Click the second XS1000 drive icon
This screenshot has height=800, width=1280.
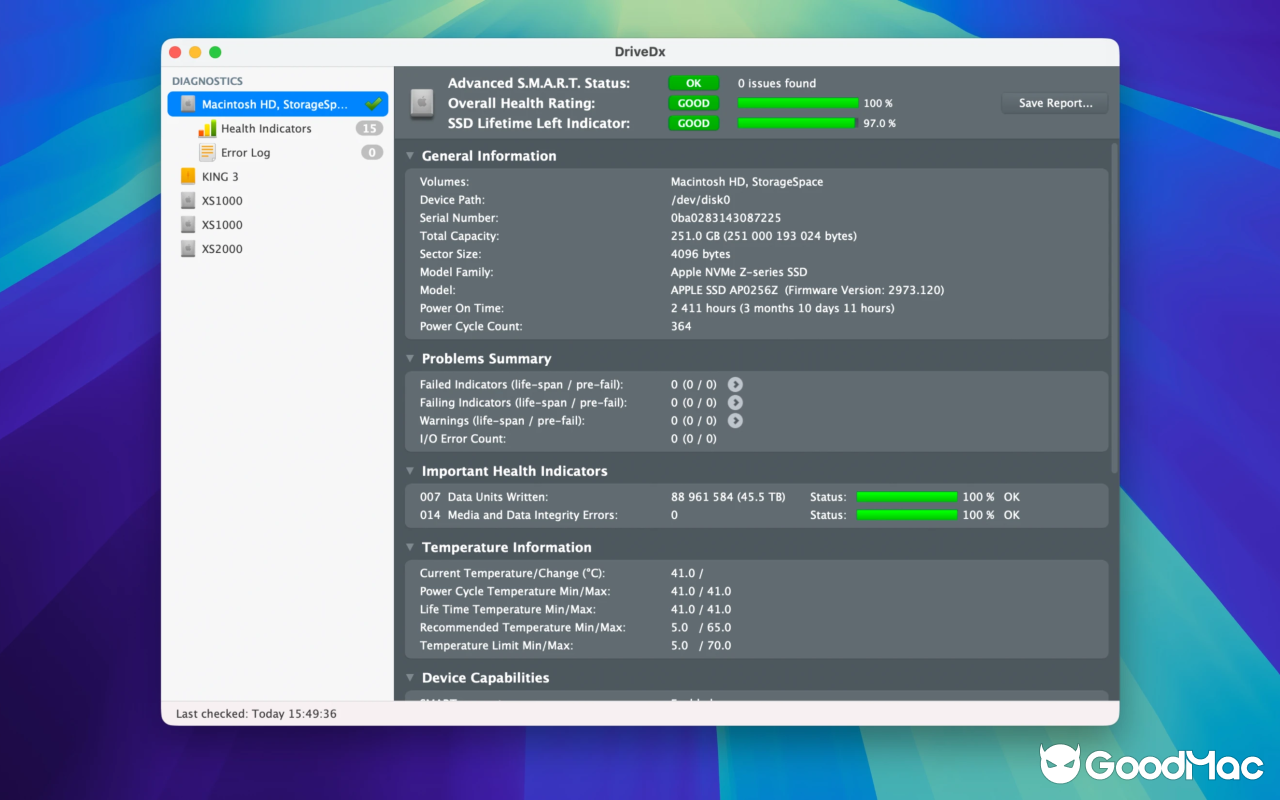coord(188,225)
